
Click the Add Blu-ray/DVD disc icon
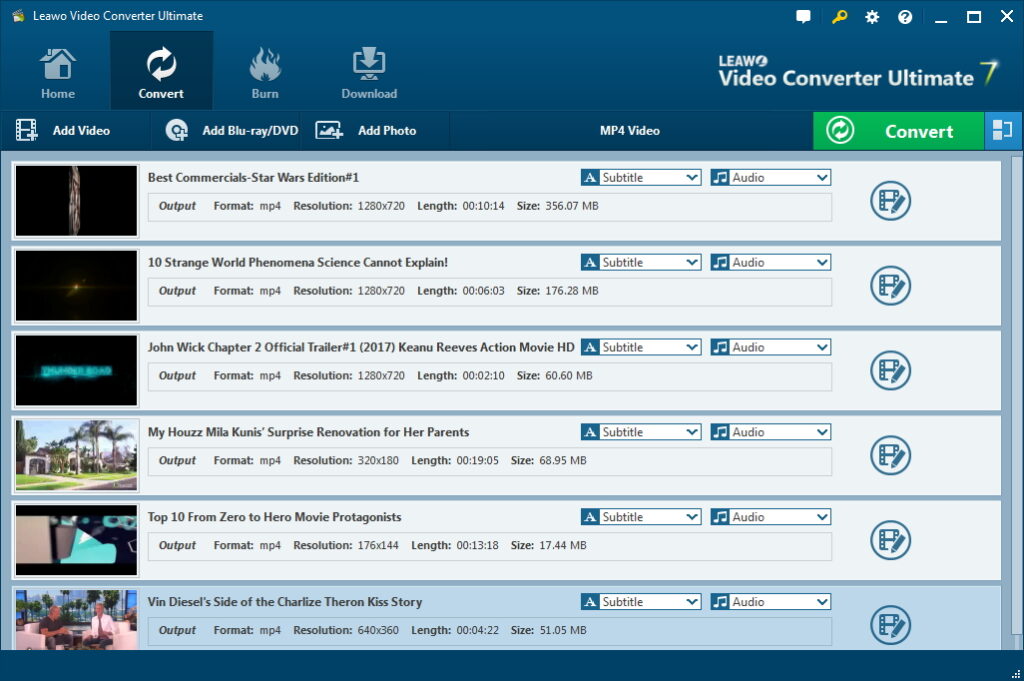point(176,131)
